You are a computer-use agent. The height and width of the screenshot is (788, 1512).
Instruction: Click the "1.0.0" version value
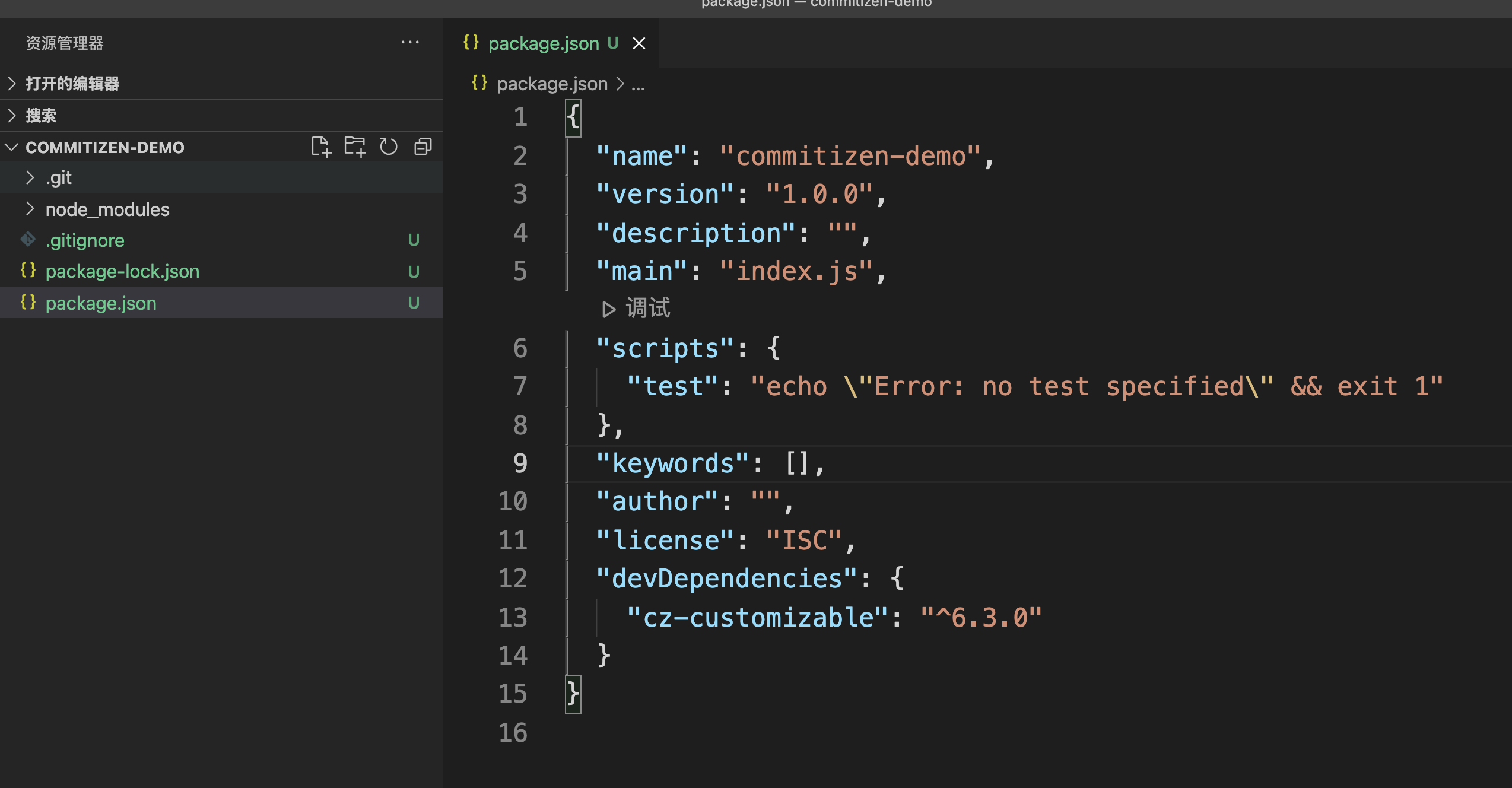(819, 194)
